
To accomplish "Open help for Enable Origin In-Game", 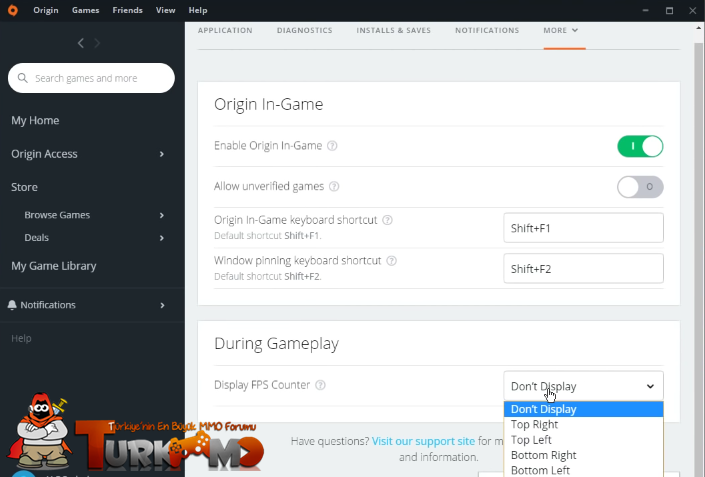I will click(x=332, y=146).
